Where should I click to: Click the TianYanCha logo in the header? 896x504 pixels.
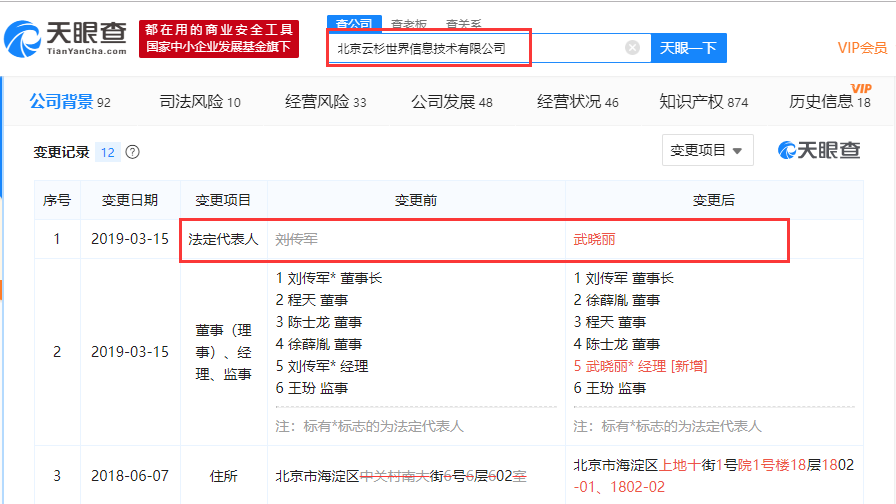pos(65,38)
